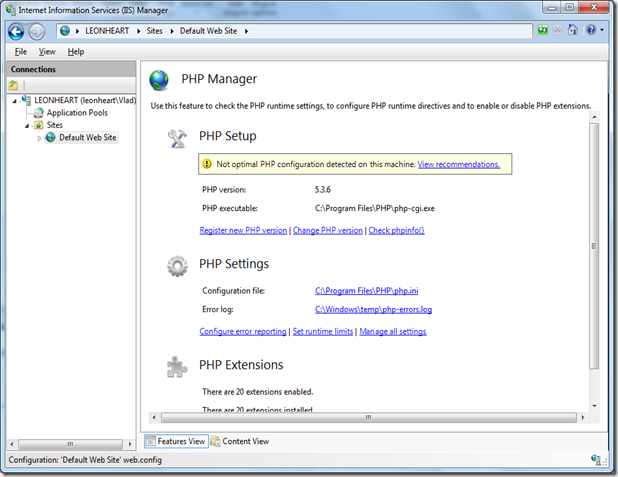Screen dimensions: 618x477
Task: Click the Sites folder icon
Action: (x=39, y=125)
